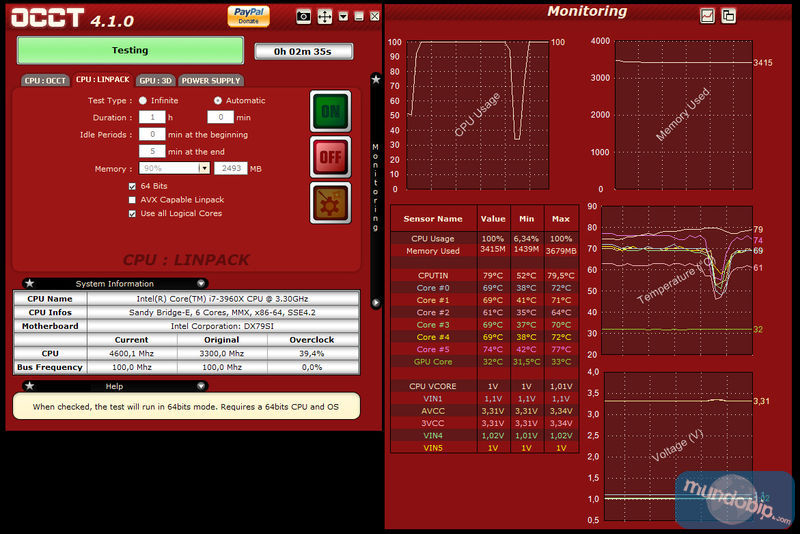The height and width of the screenshot is (534, 800).
Task: Open the GPU : 3D tab
Action: pyautogui.click(x=156, y=81)
